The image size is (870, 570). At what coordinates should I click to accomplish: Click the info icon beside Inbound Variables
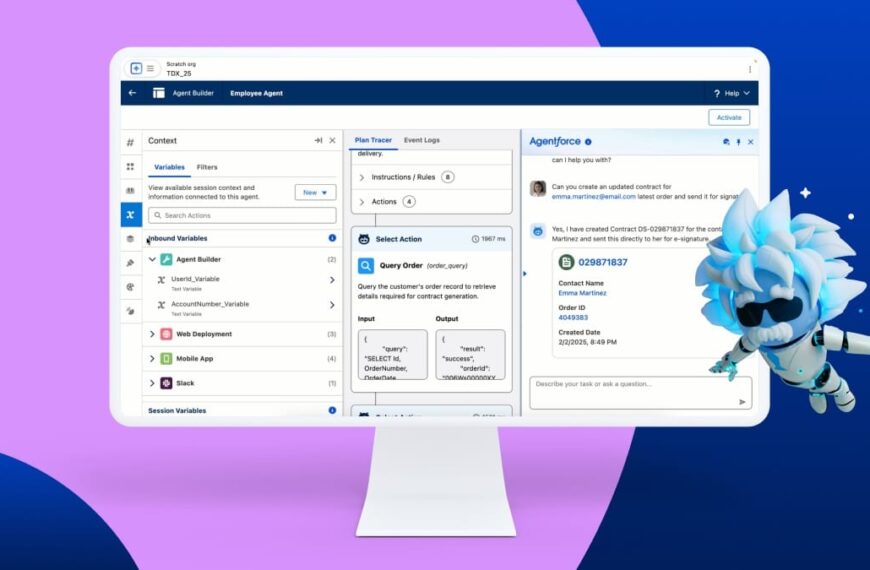332,238
